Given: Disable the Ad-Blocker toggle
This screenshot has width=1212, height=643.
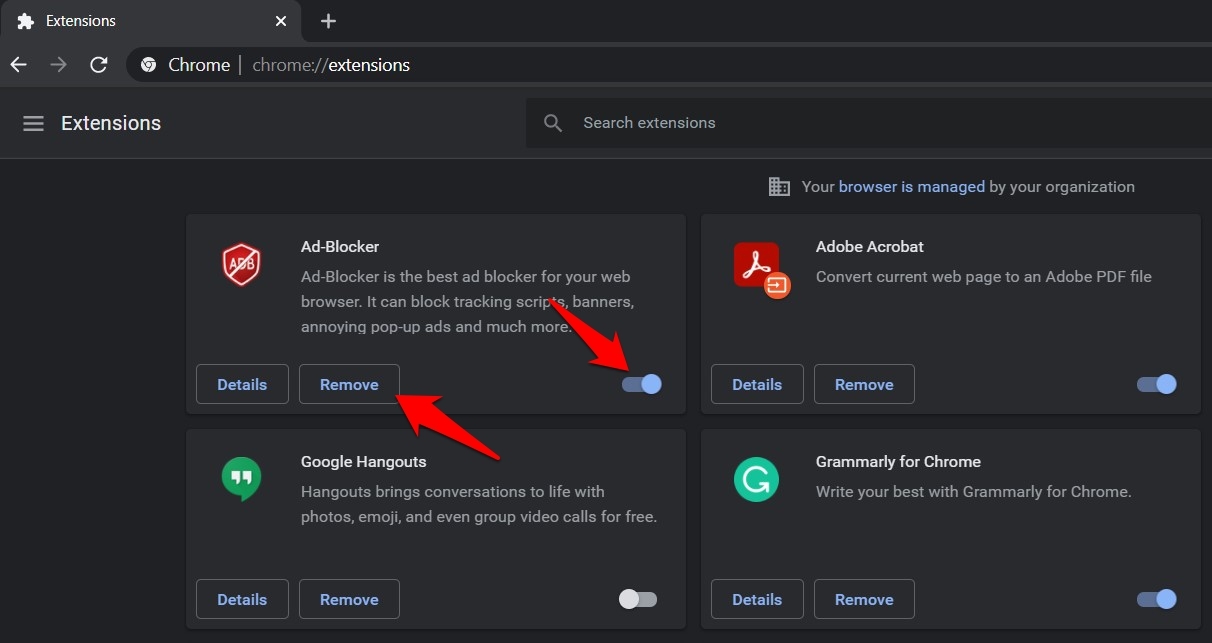Looking at the screenshot, I should coord(642,384).
